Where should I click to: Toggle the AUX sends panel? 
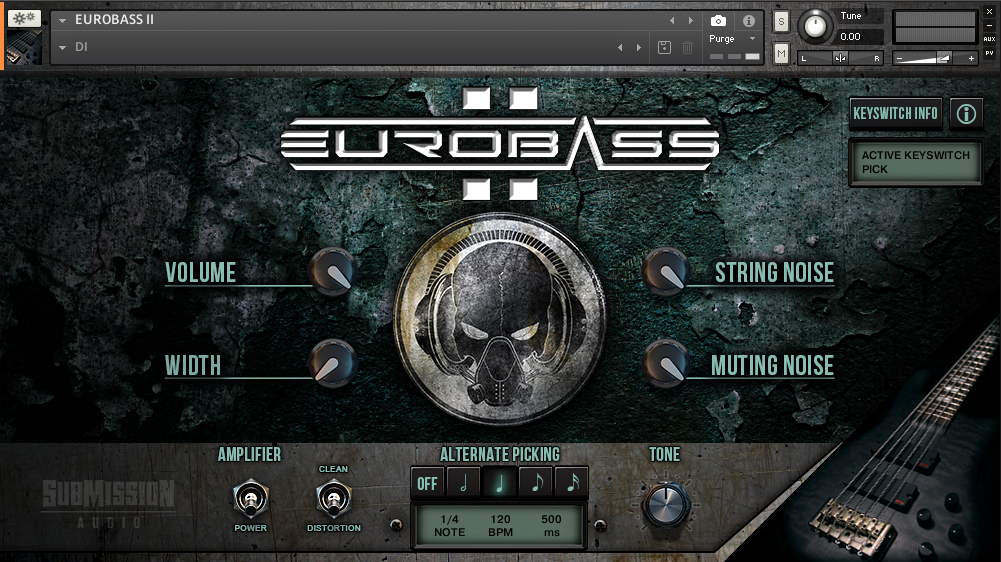(x=990, y=39)
